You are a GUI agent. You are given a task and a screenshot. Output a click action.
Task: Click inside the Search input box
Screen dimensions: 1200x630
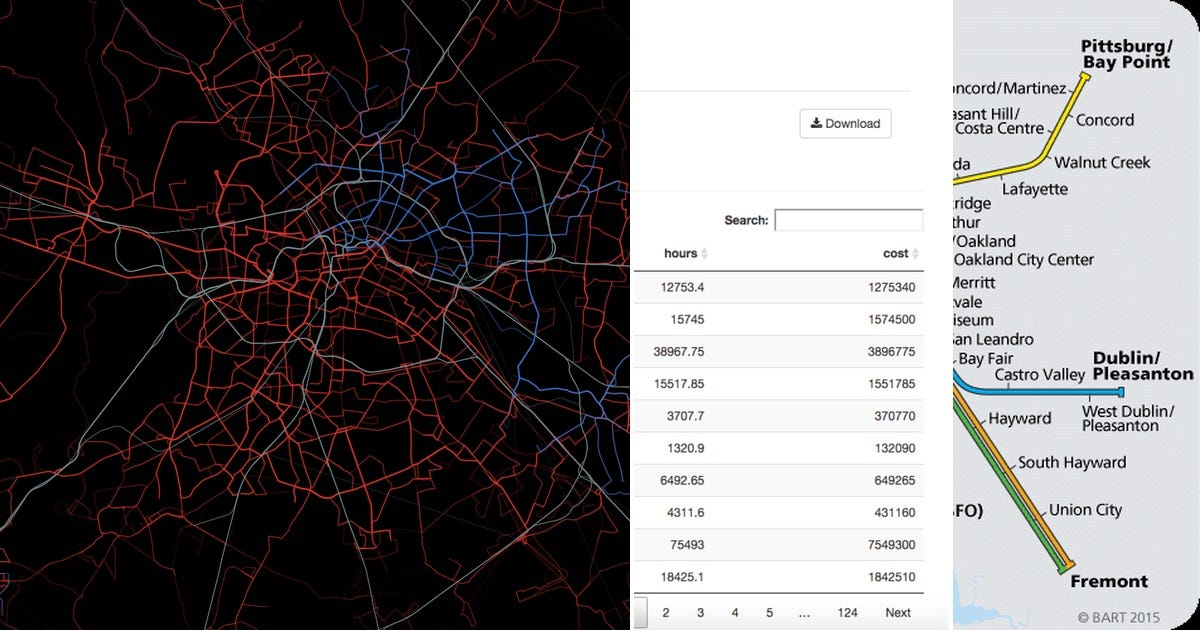coord(848,219)
